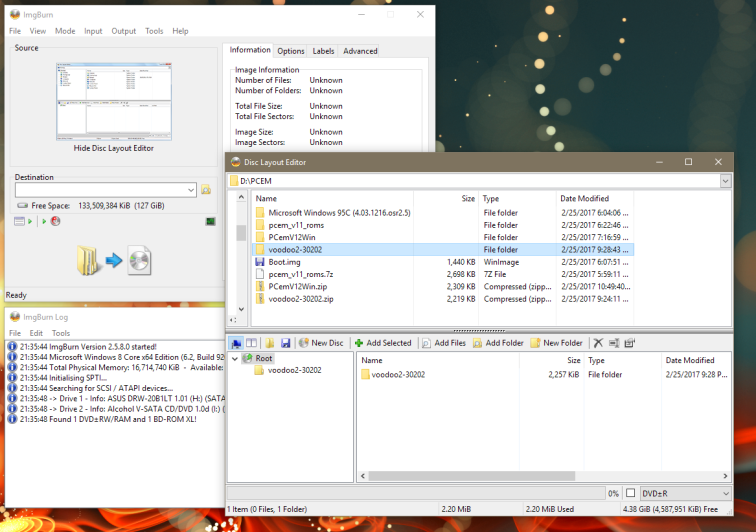The image size is (756, 532).
Task: Toggle the split pane view icon in layout toolbar
Action: (251, 343)
